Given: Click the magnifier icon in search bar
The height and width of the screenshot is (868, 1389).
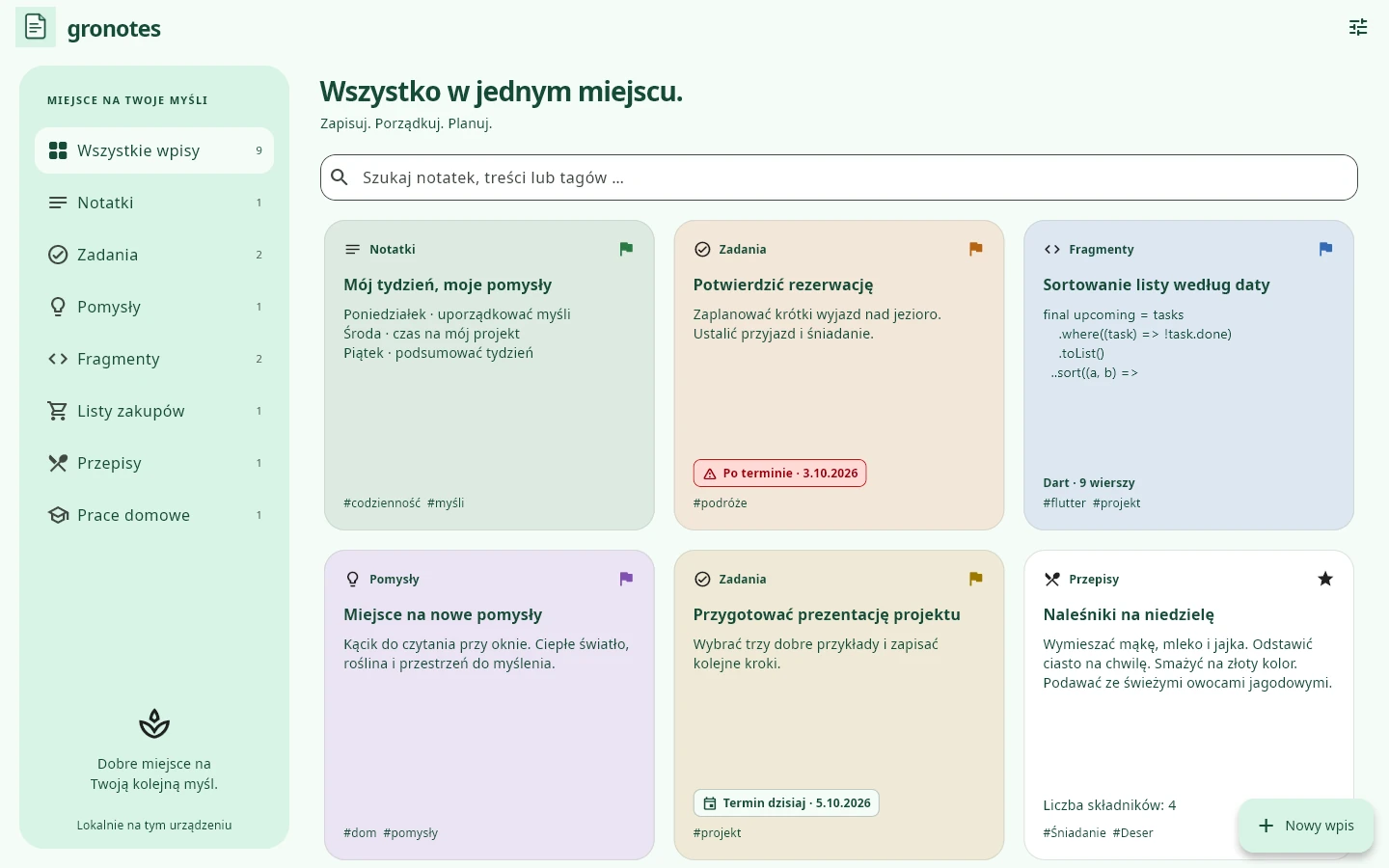Looking at the screenshot, I should [x=340, y=177].
